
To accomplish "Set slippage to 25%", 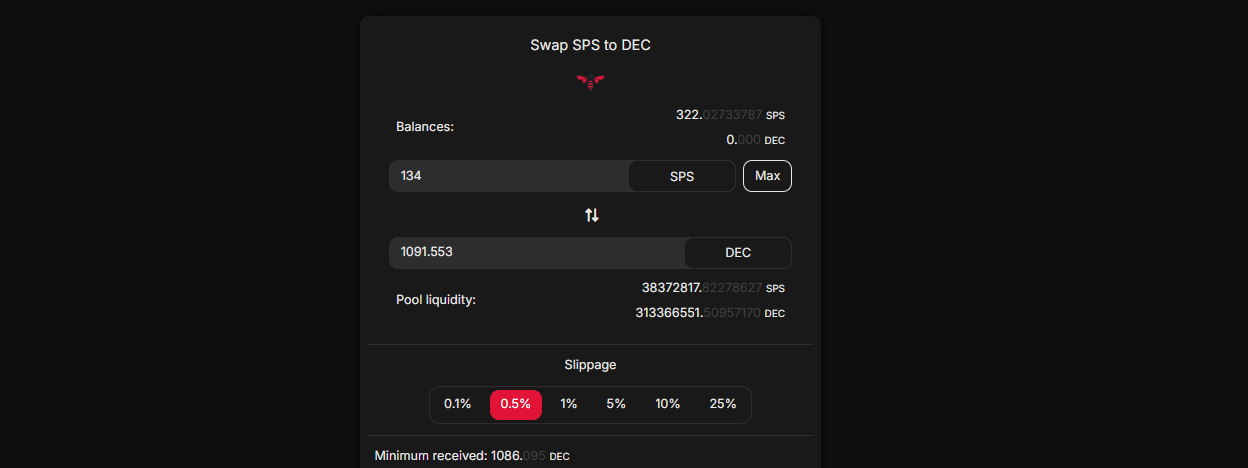I will 723,404.
